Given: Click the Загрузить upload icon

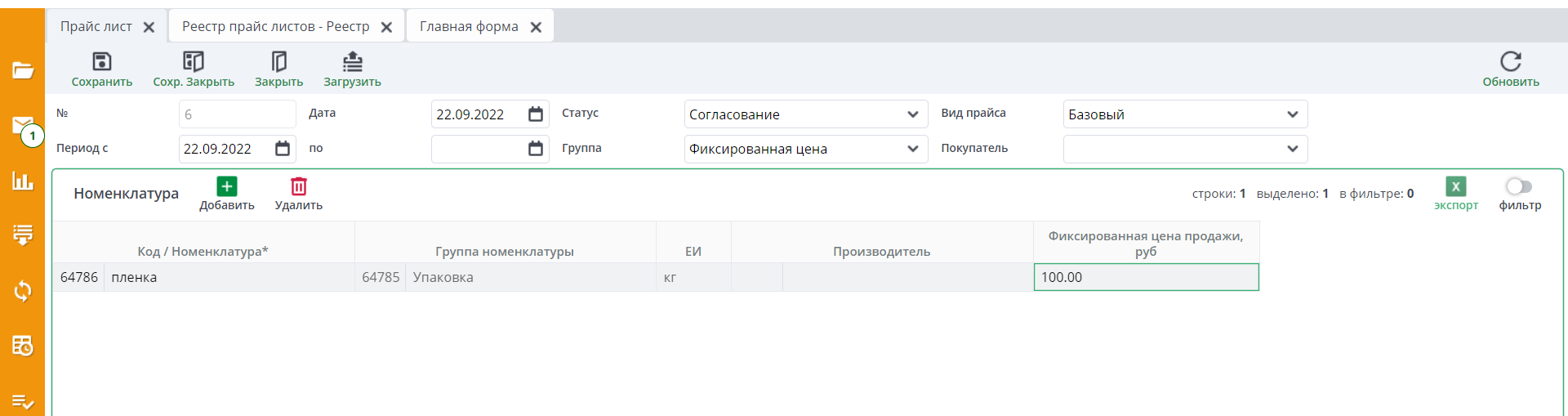Looking at the screenshot, I should 352,62.
